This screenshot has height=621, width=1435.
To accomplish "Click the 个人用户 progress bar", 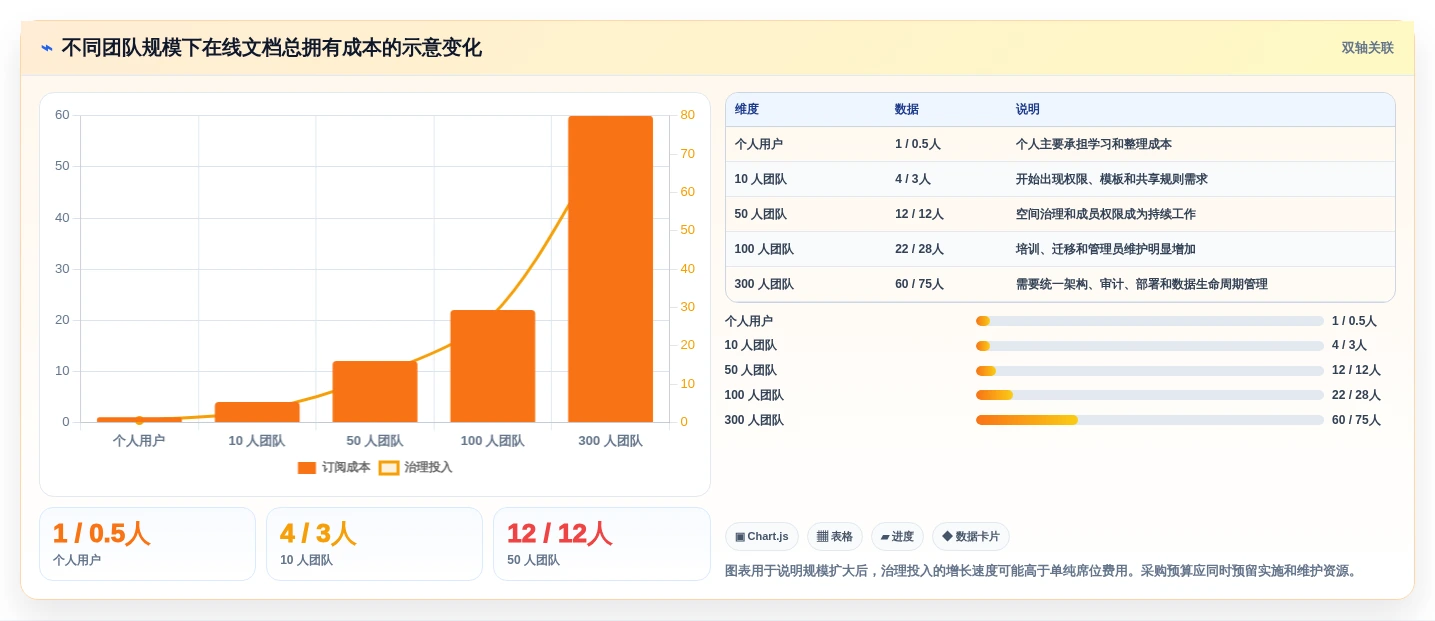I will [x=1150, y=321].
